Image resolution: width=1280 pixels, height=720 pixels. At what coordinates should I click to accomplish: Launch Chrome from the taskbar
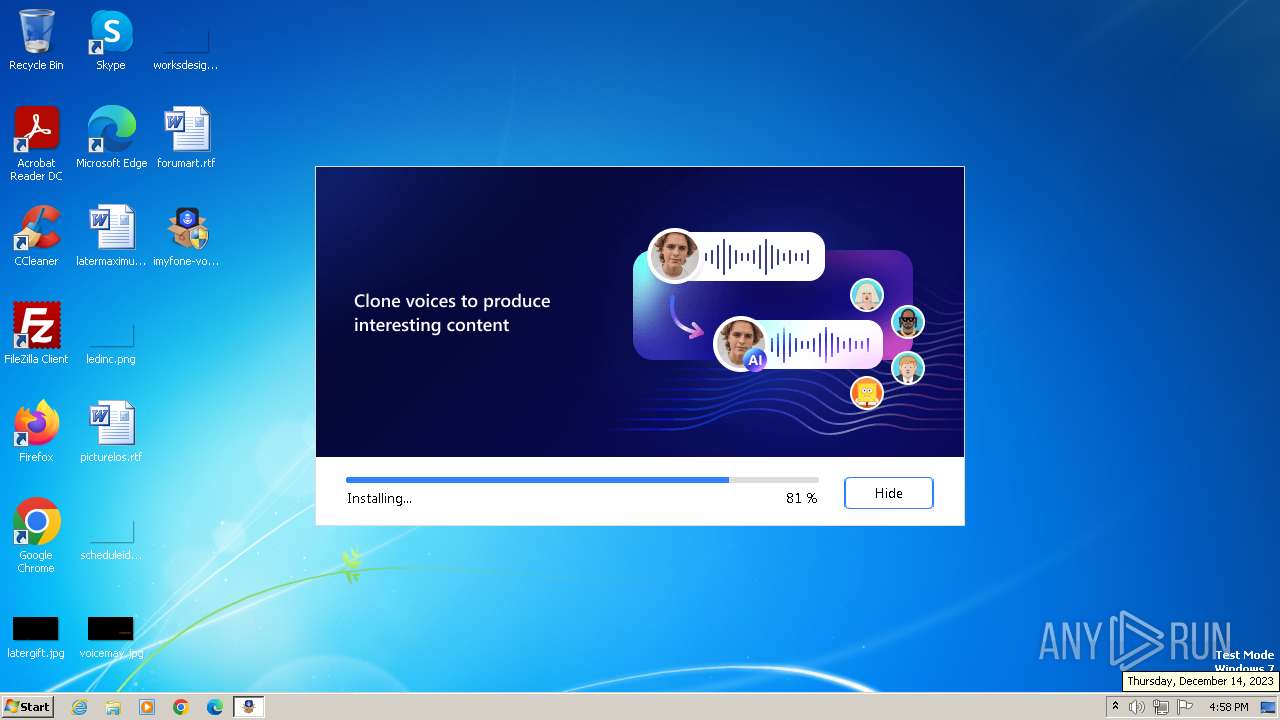pos(181,707)
